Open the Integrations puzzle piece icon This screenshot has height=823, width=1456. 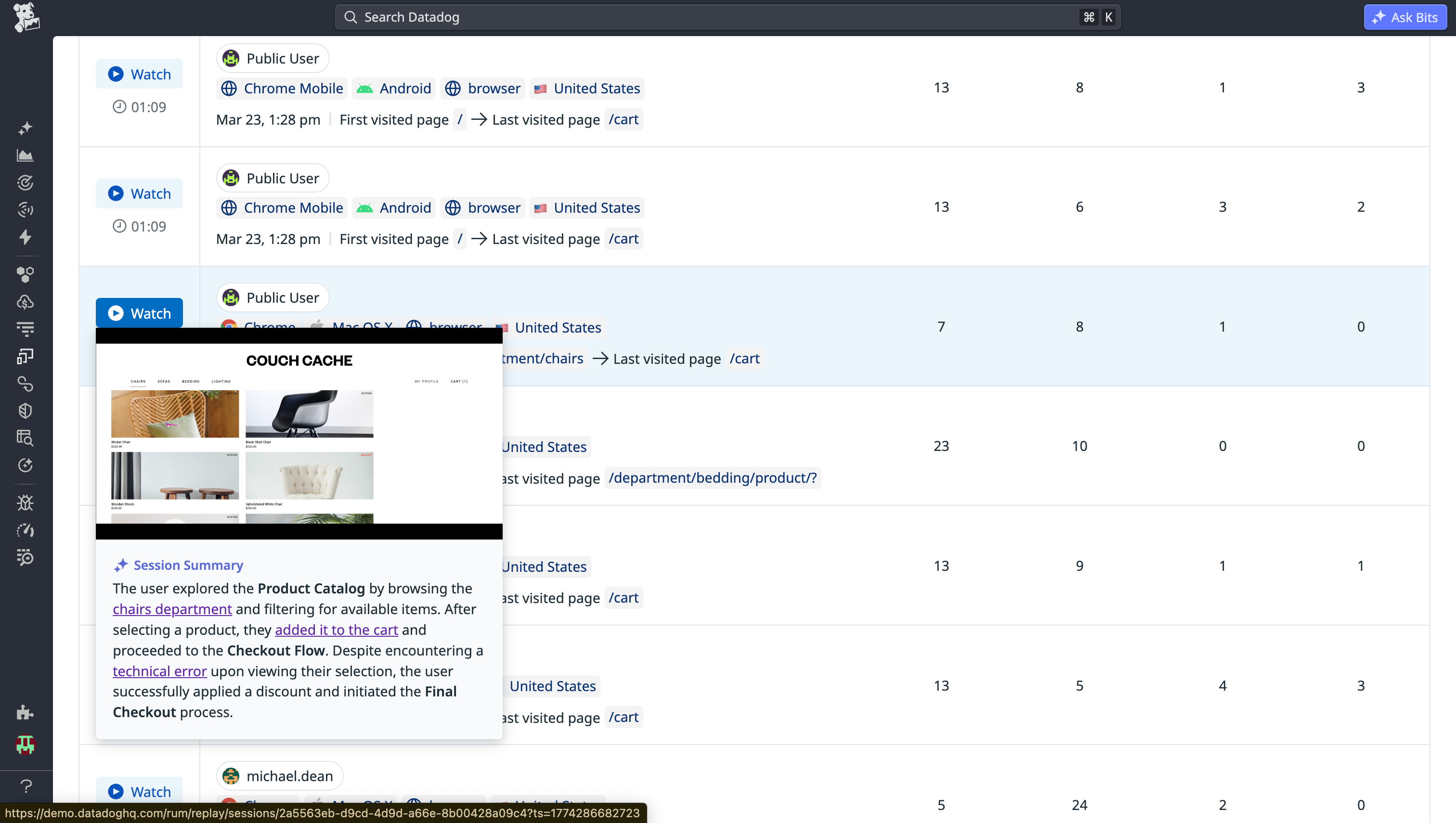click(x=26, y=712)
